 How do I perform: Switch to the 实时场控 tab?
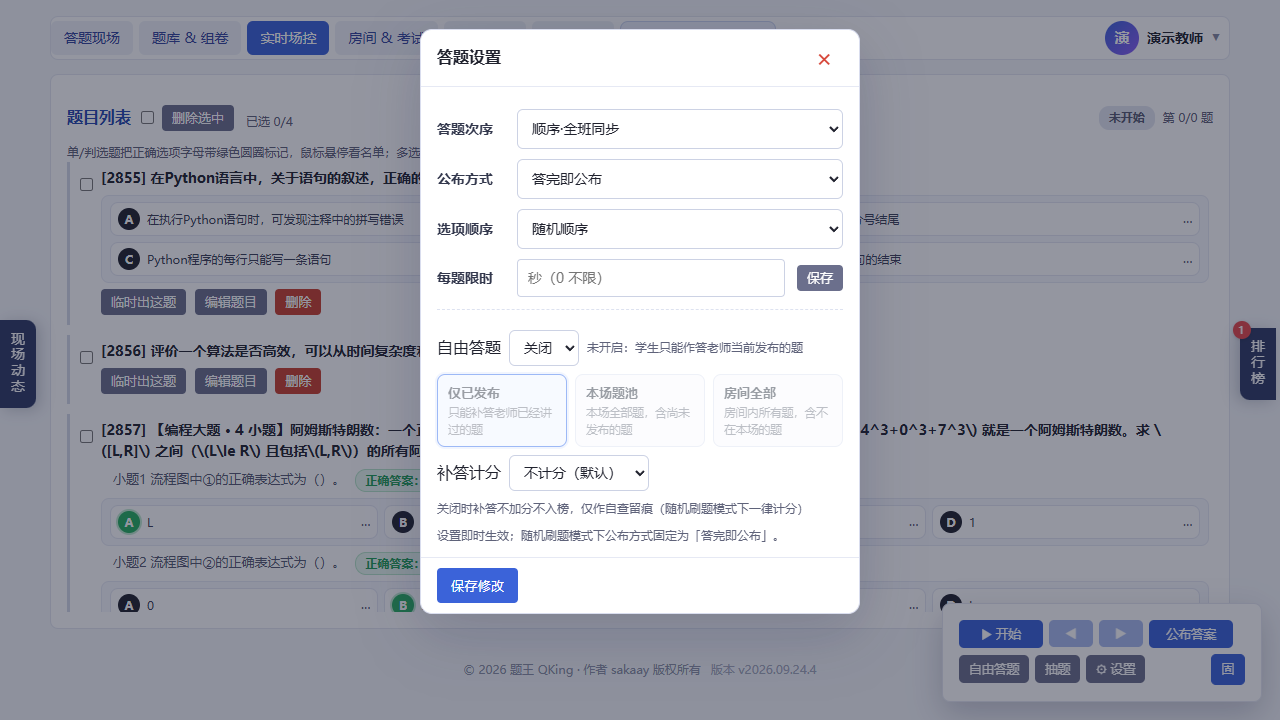point(288,38)
